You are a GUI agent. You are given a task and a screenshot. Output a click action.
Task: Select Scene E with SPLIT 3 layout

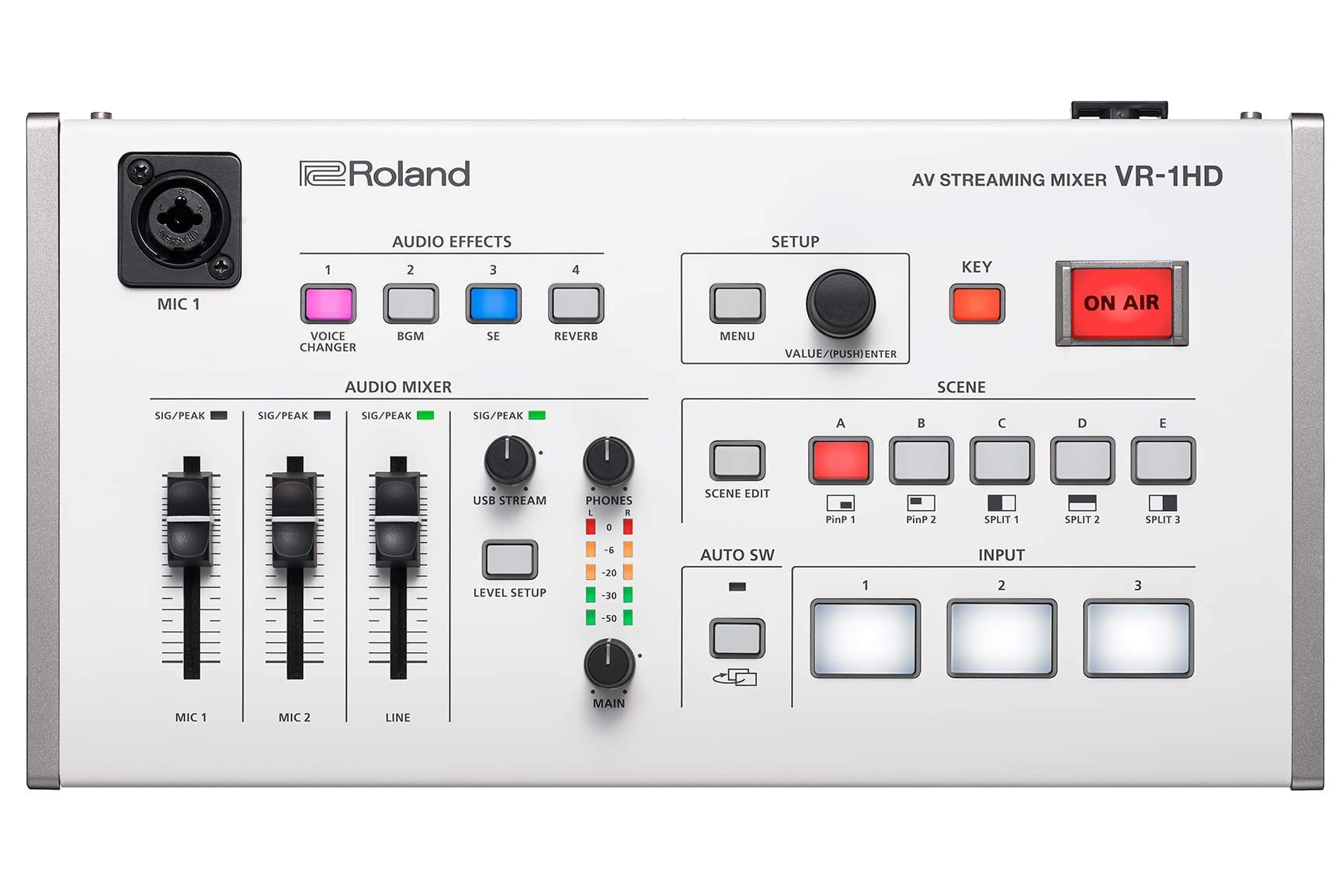1162,460
